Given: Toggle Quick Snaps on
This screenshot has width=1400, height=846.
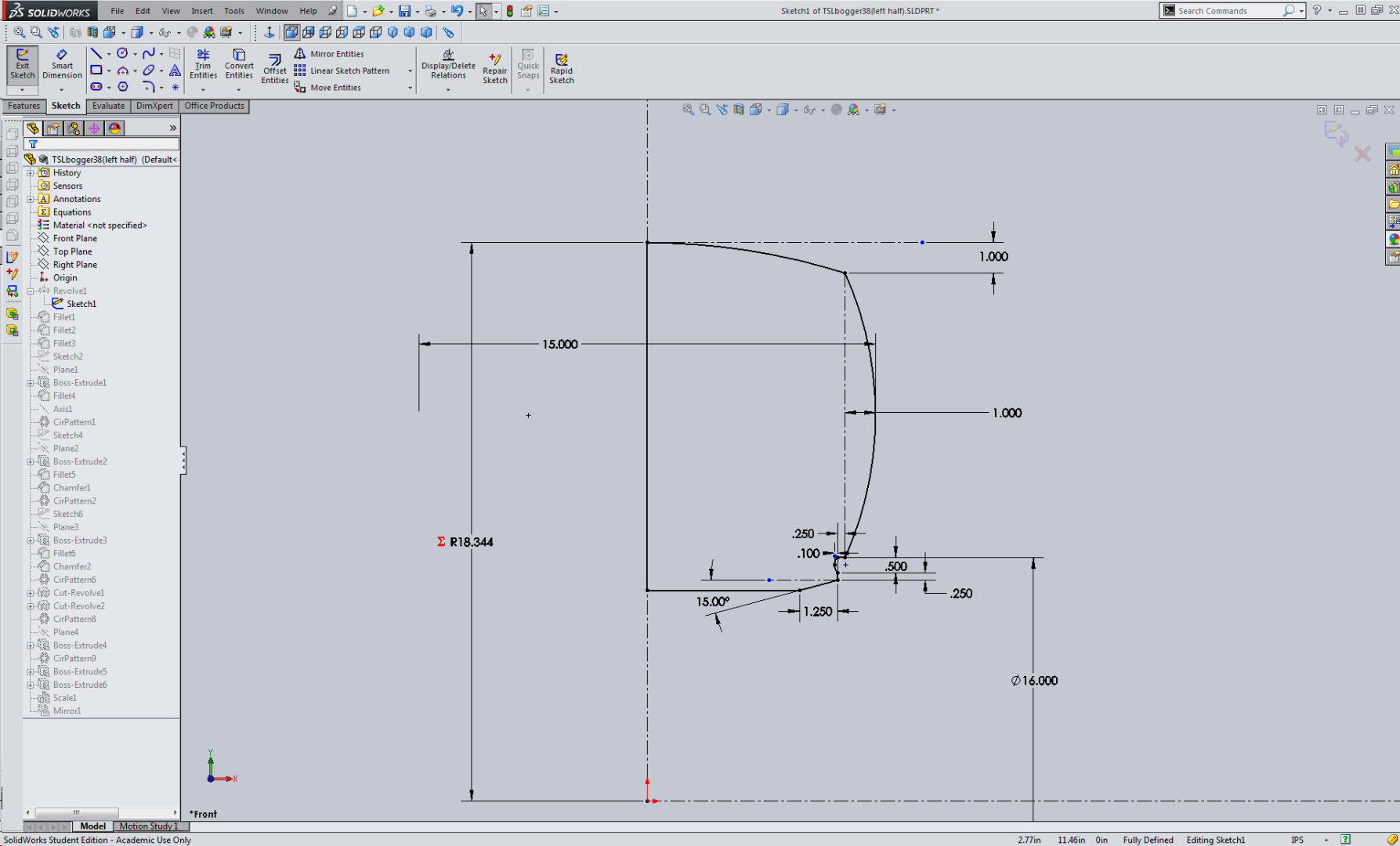Looking at the screenshot, I should pyautogui.click(x=528, y=67).
